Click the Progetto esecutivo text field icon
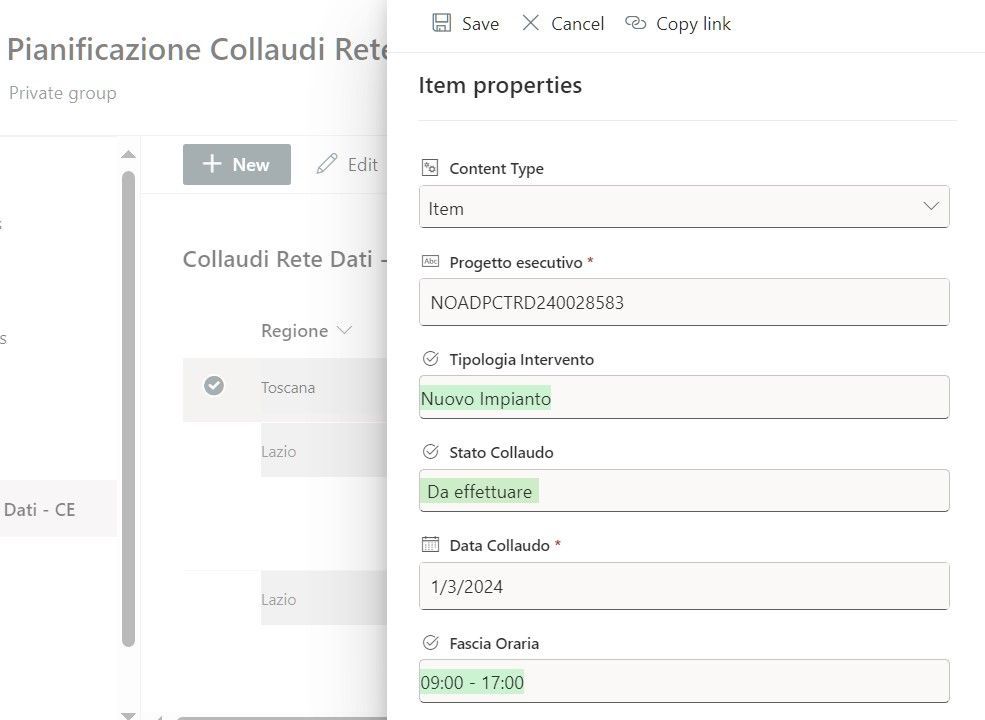985x720 pixels. (x=430, y=262)
